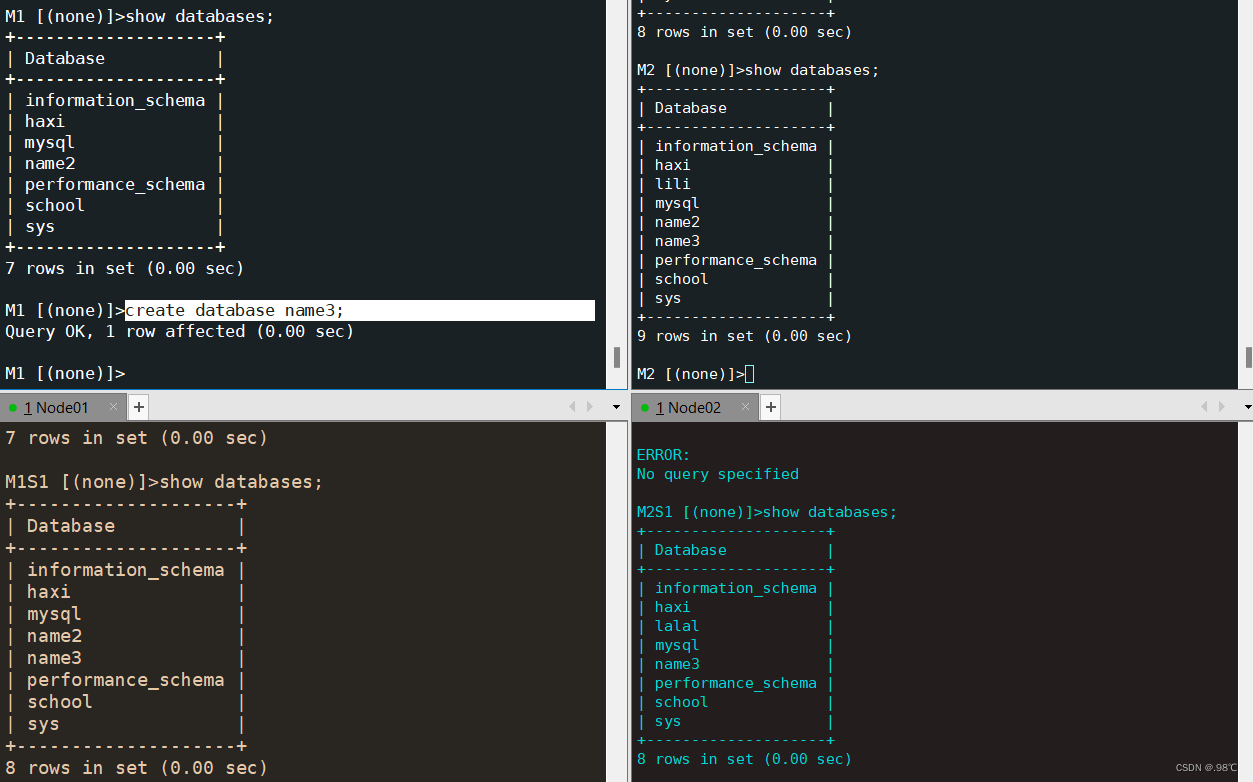Click 'name3' row in the M1S1 pane

(54, 658)
